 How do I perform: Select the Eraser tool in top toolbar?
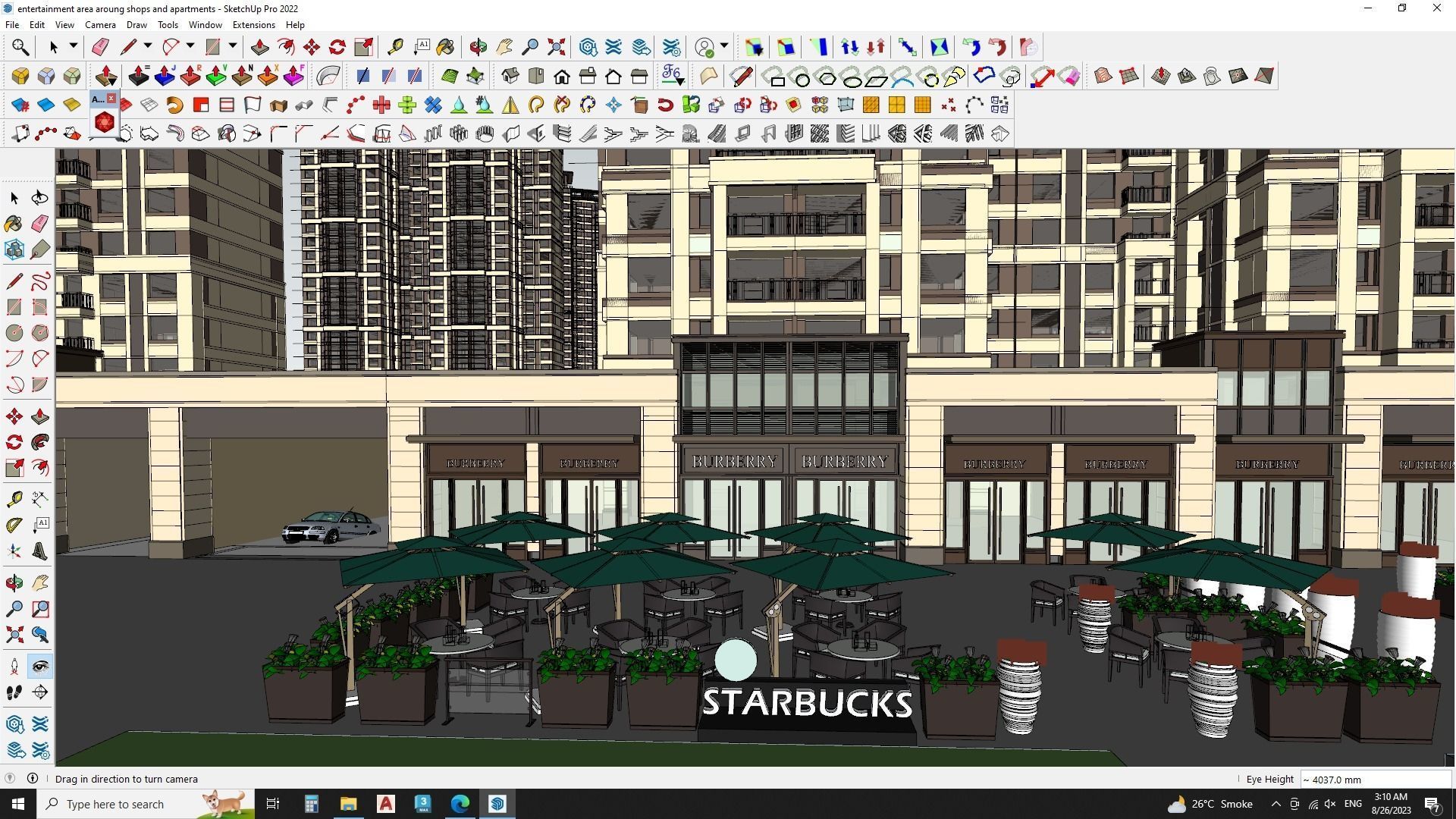[x=100, y=47]
